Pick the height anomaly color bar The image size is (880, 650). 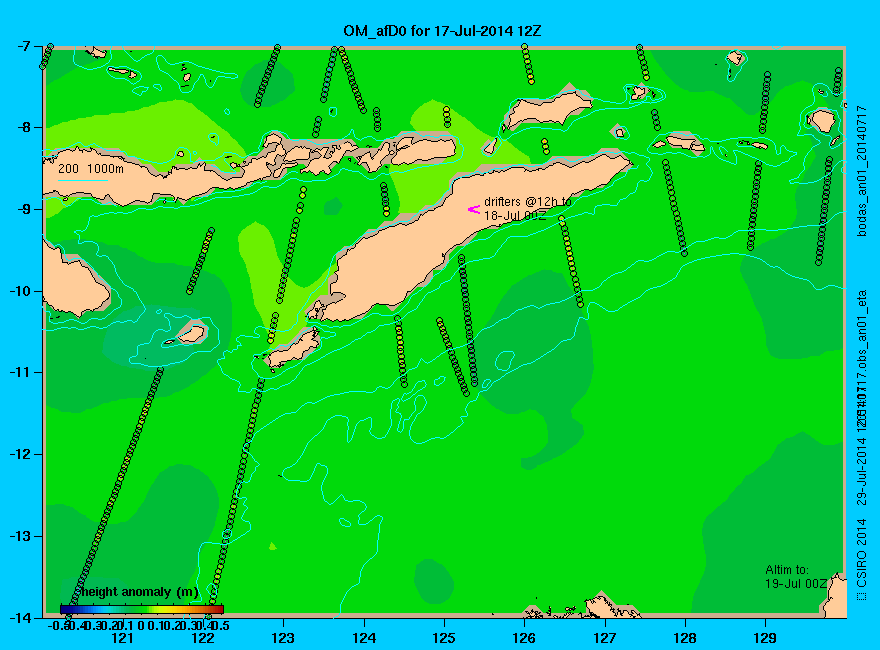[142, 609]
